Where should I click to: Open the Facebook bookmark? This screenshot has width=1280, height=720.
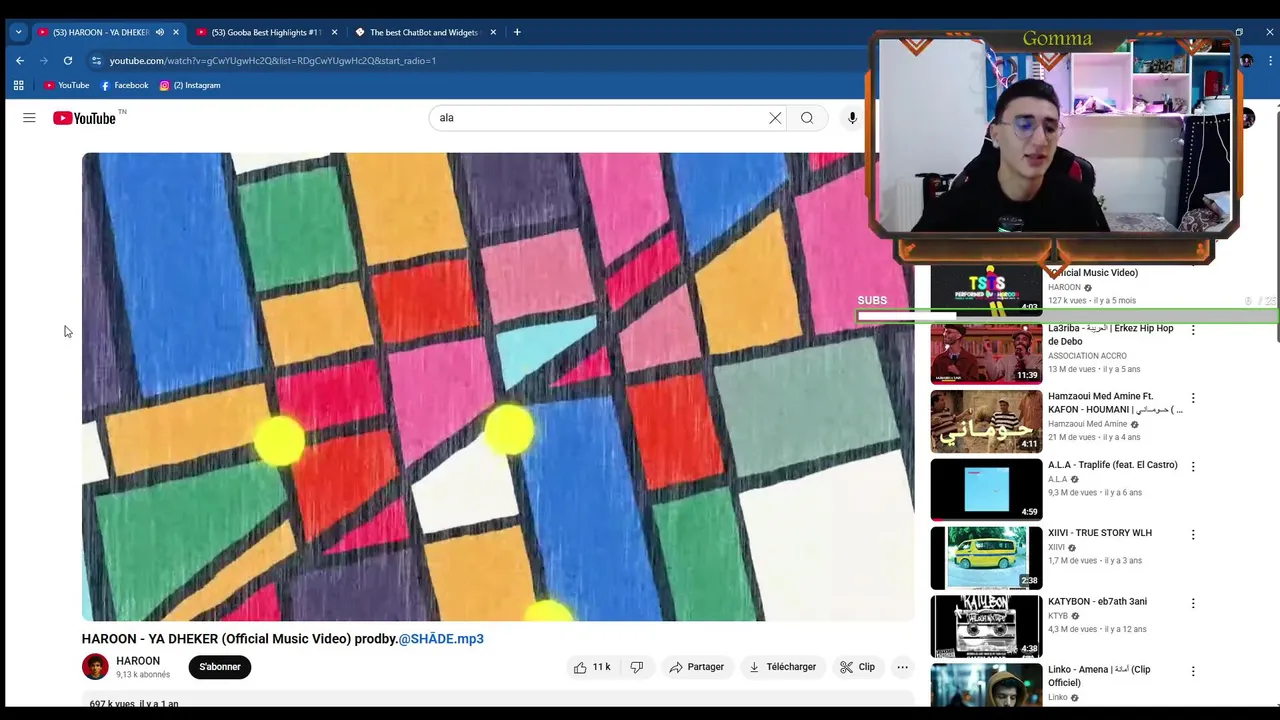tap(124, 85)
